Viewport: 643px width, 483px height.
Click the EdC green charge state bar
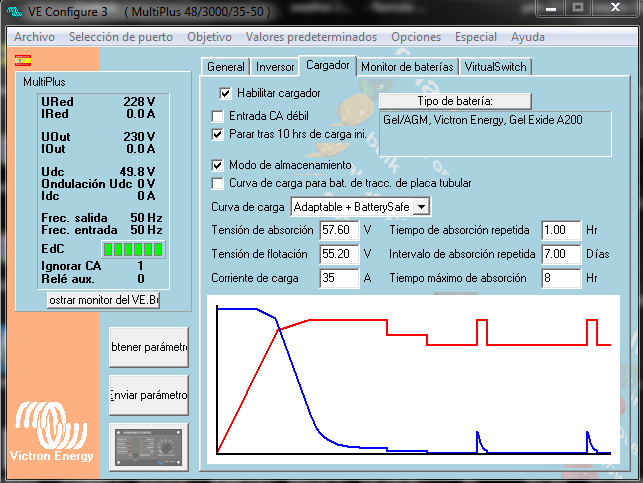click(x=133, y=249)
